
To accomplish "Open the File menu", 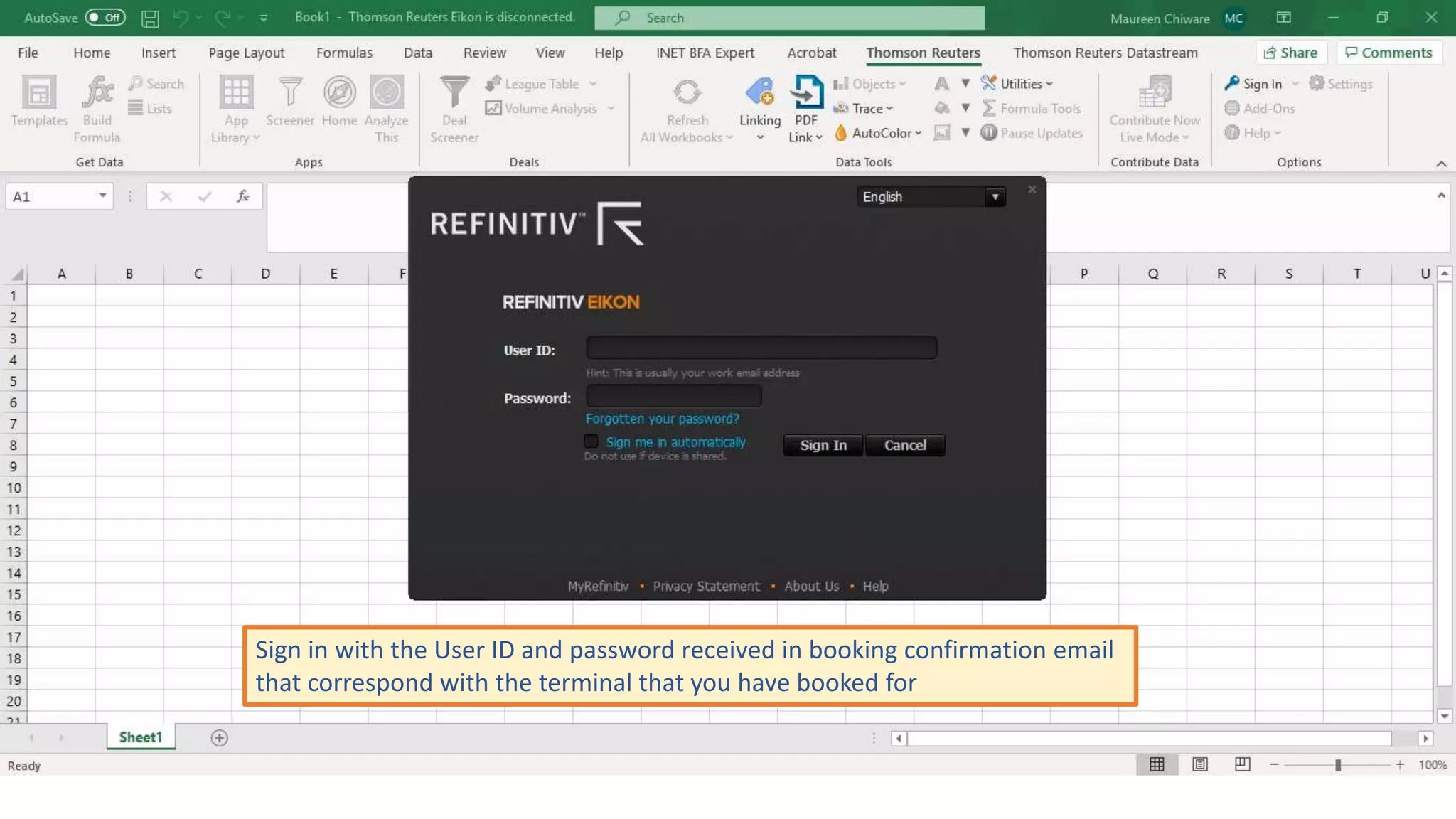I will pos(28,53).
